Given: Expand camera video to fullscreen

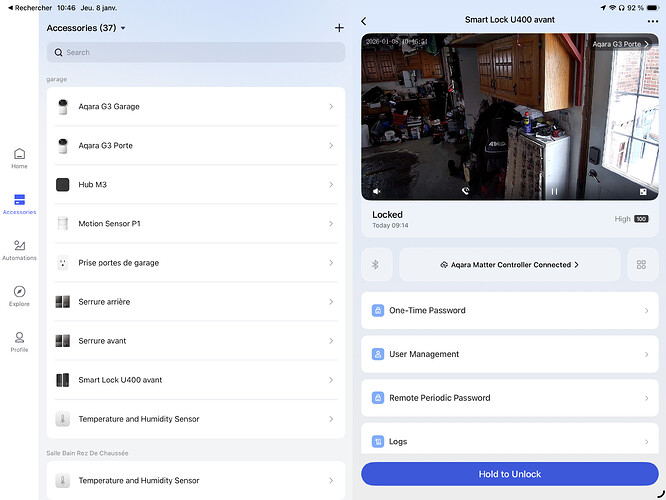Looking at the screenshot, I should [643, 190].
